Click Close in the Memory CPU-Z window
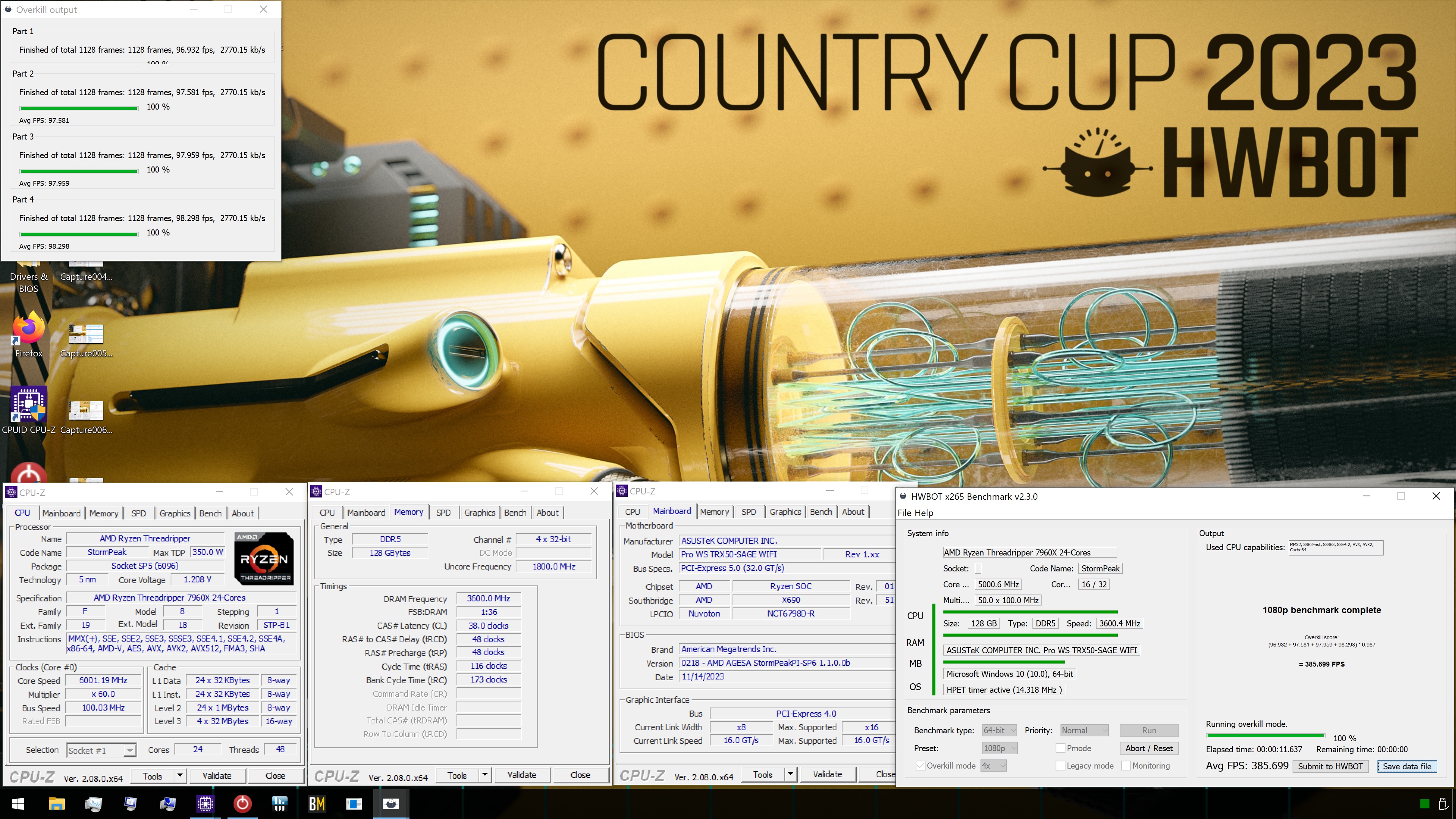The image size is (1456, 819). [x=580, y=775]
